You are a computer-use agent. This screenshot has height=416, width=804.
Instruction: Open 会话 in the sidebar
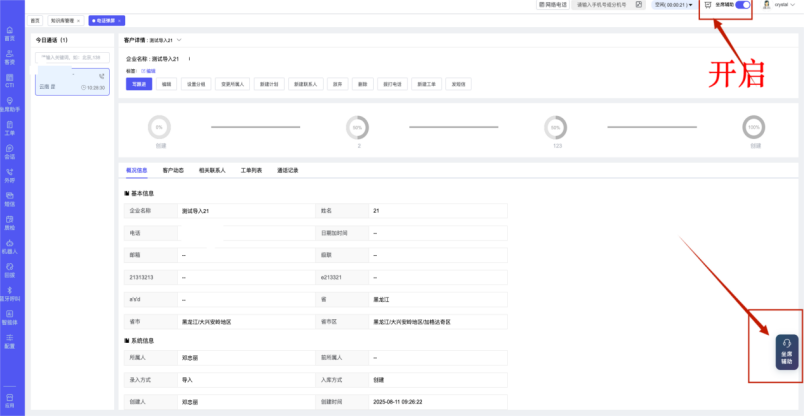[x=10, y=152]
